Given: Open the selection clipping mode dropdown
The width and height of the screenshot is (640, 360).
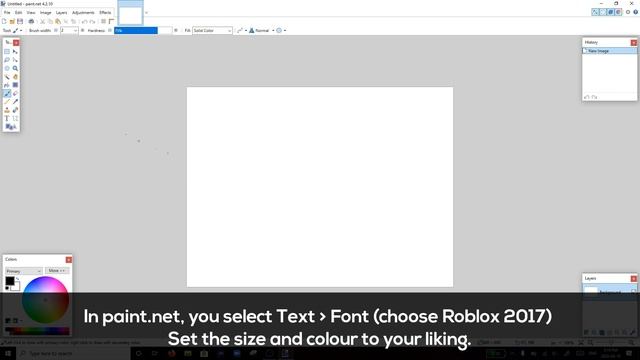Looking at the screenshot, I should click(281, 30).
